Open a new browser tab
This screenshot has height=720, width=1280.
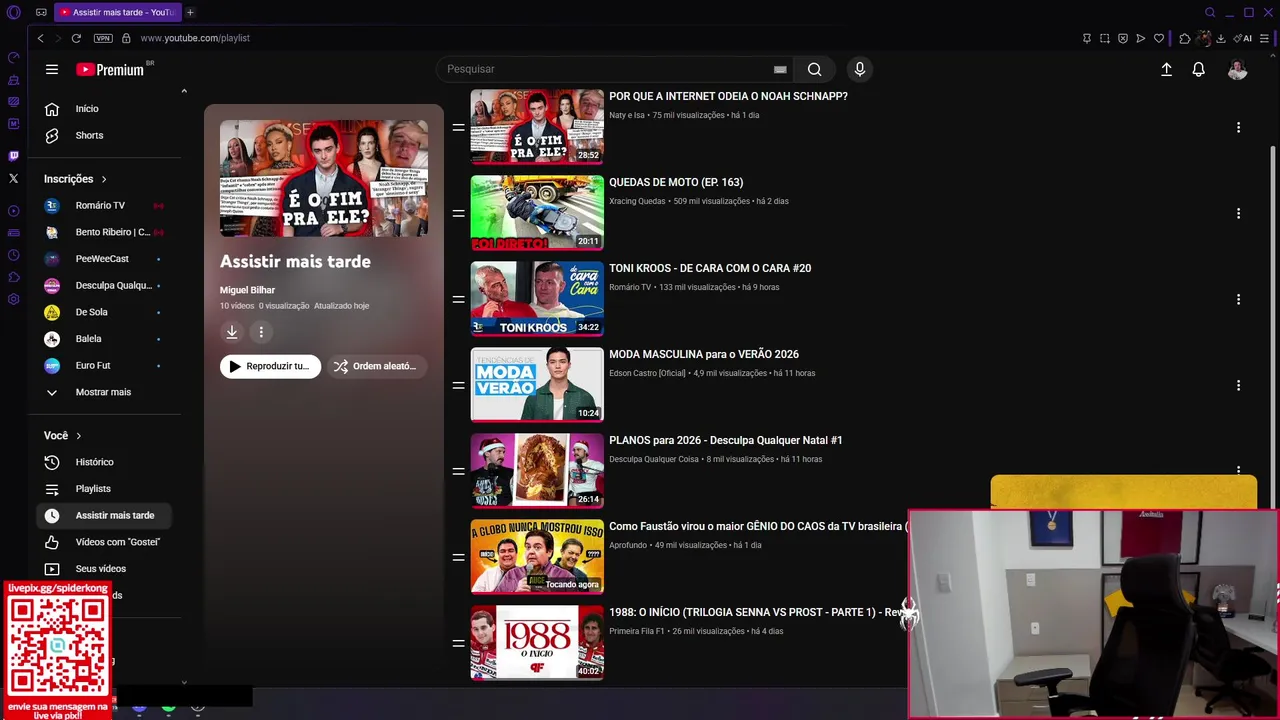click(190, 12)
